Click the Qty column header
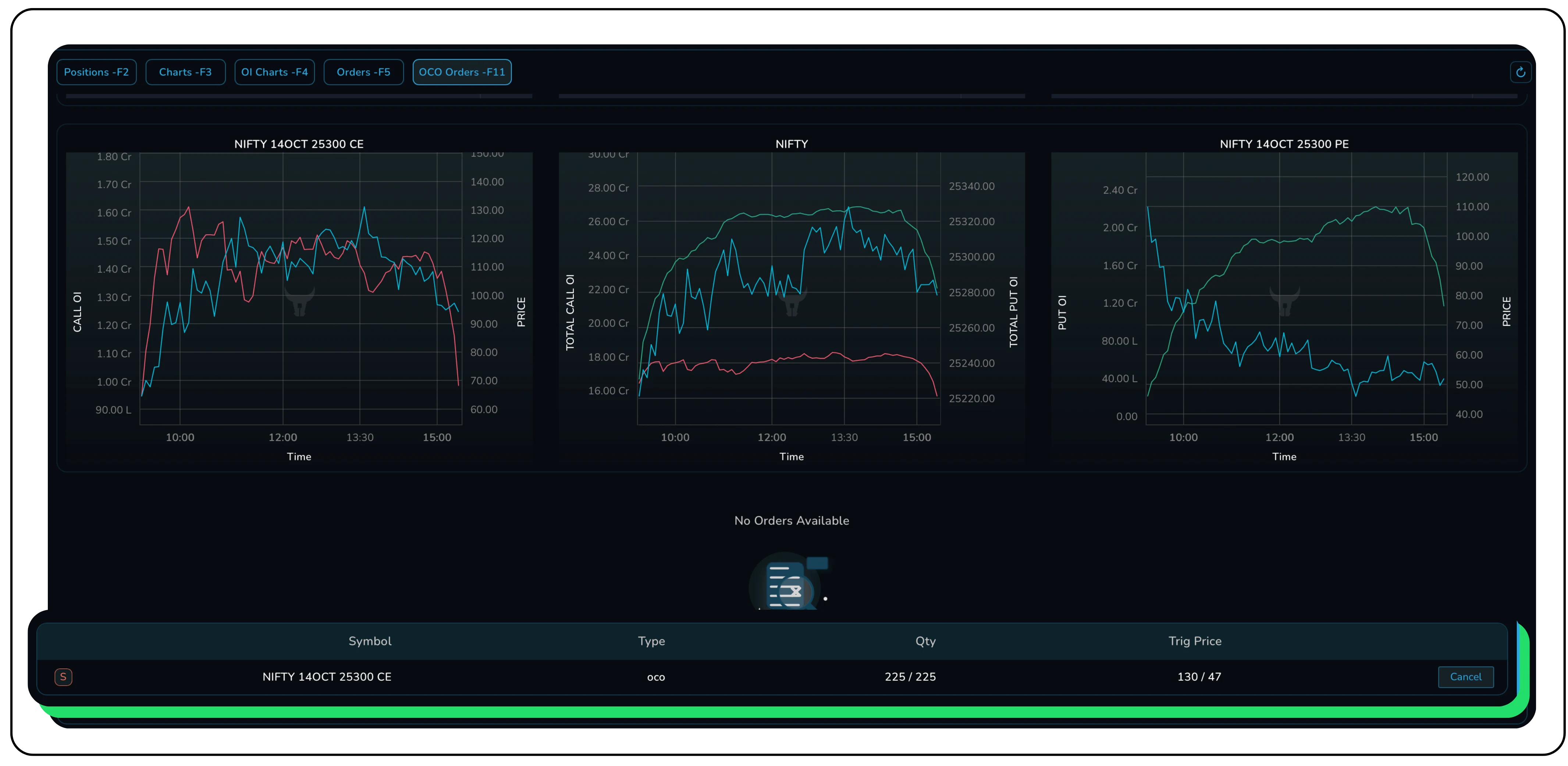Screen dimensions: 1568x766 click(925, 641)
